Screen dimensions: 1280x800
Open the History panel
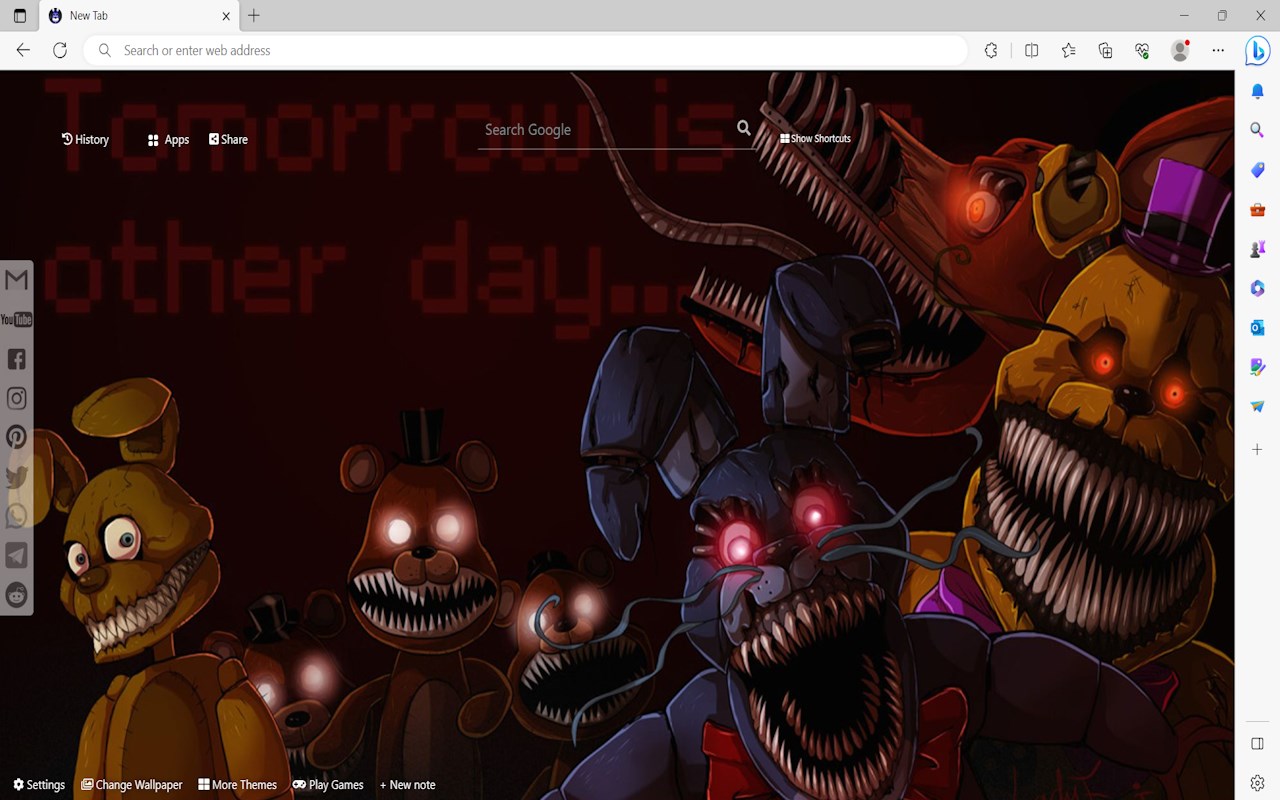tap(85, 139)
